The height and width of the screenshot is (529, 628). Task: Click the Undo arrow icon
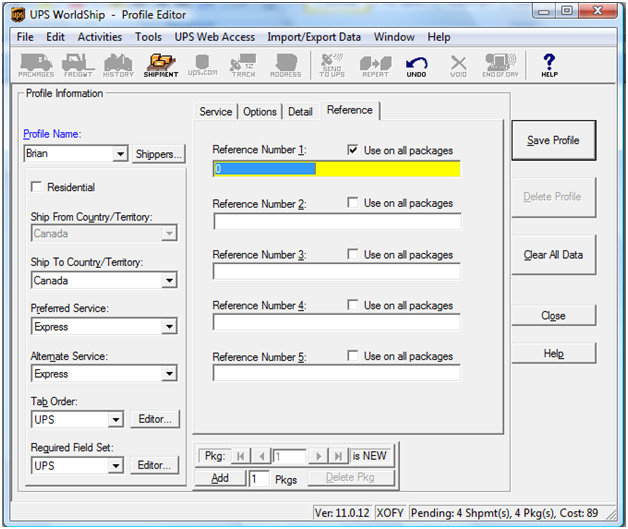click(417, 65)
